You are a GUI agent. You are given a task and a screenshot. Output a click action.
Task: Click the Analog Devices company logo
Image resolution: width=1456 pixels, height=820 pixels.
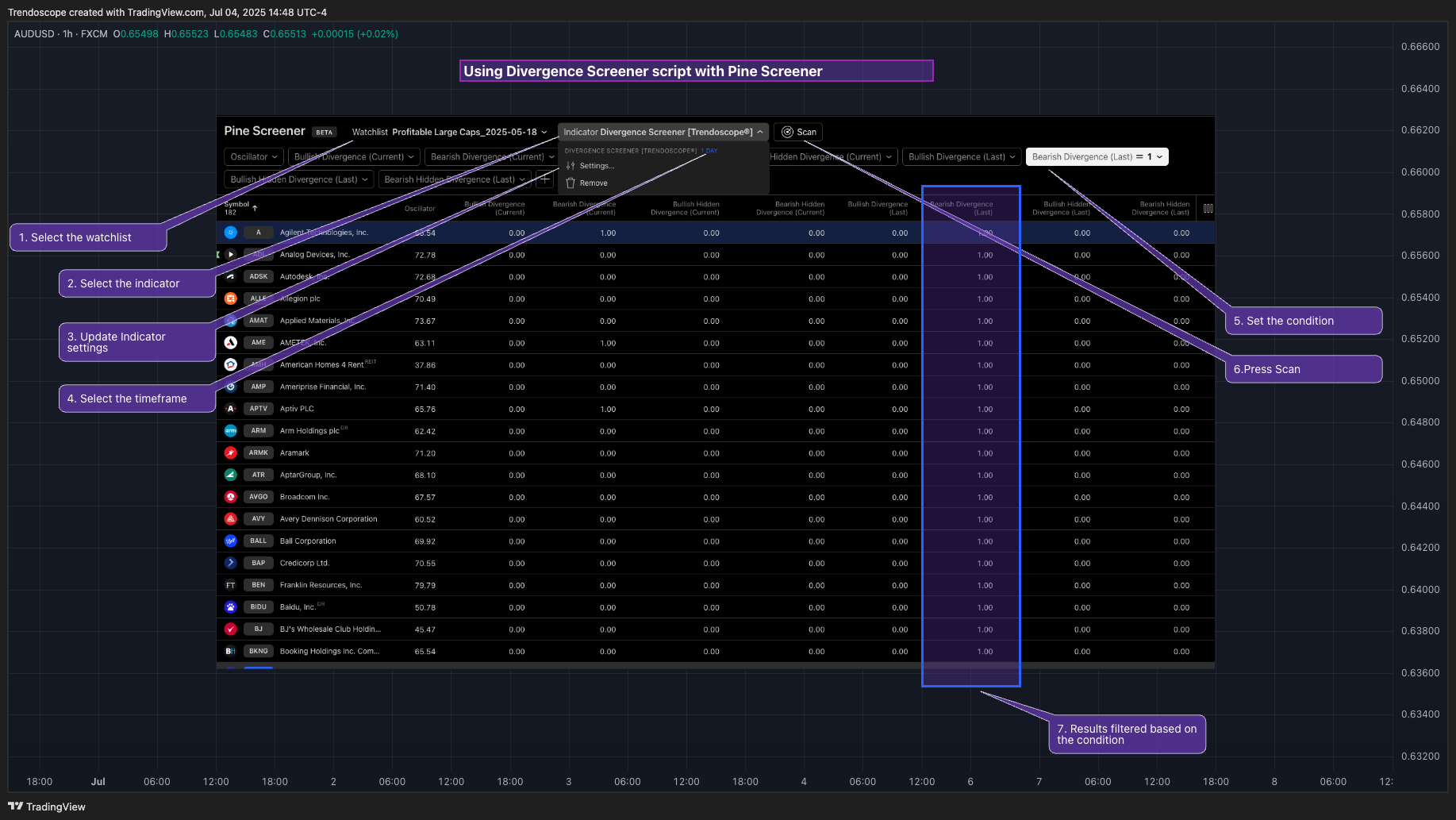(230, 255)
